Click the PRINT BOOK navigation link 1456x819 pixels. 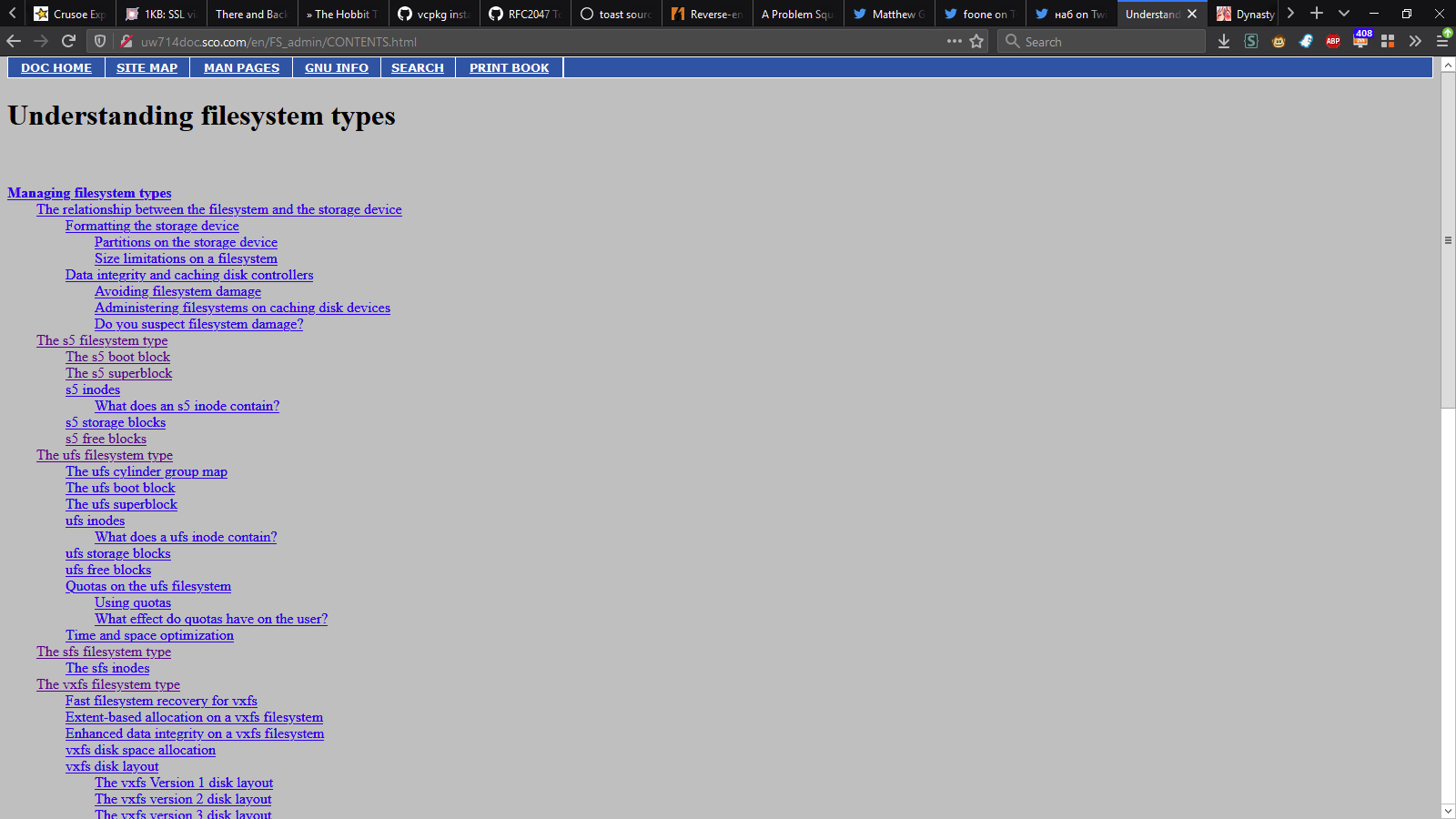click(509, 67)
